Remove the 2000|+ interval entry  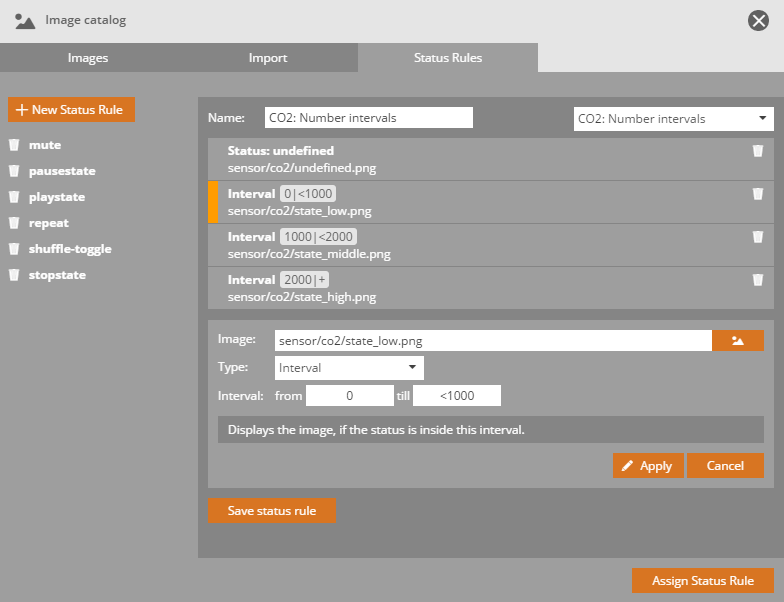pyautogui.click(x=757, y=281)
